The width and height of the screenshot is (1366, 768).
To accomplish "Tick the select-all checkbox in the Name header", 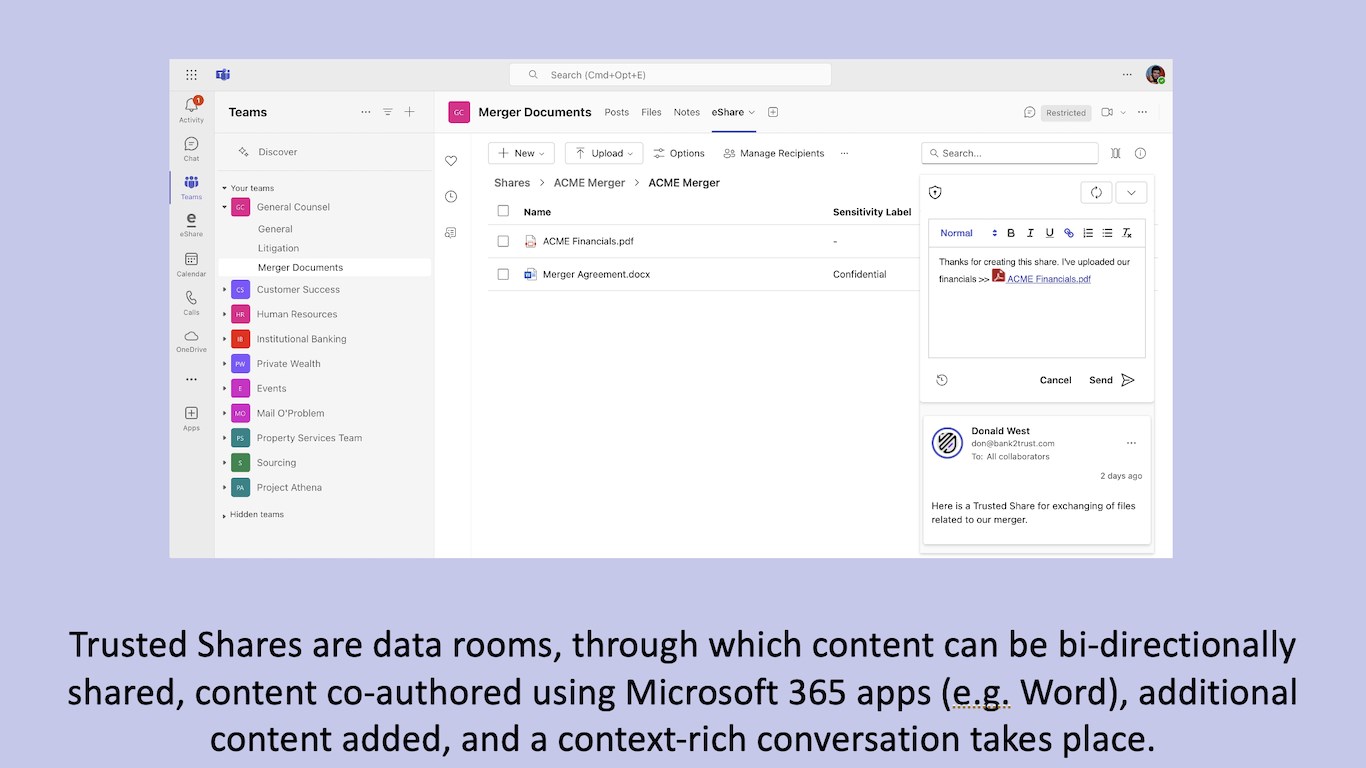I will pos(503,211).
